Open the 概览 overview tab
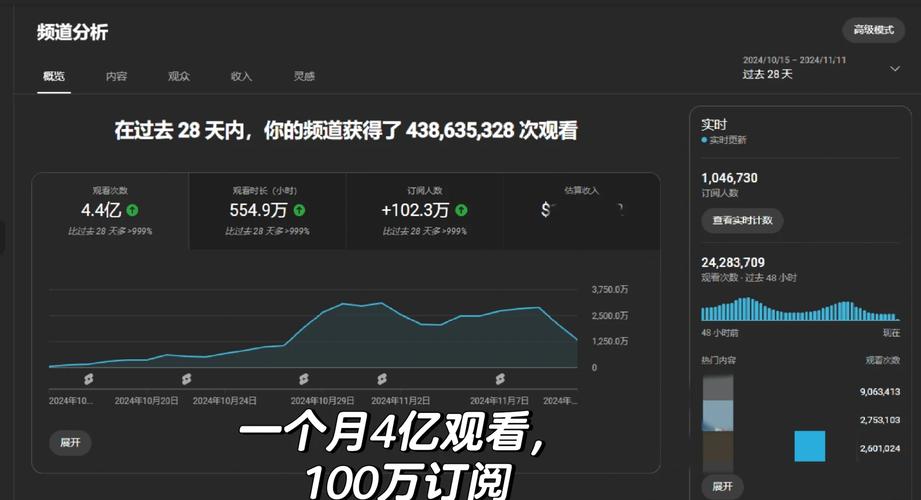The width and height of the screenshot is (921, 500). [53, 76]
